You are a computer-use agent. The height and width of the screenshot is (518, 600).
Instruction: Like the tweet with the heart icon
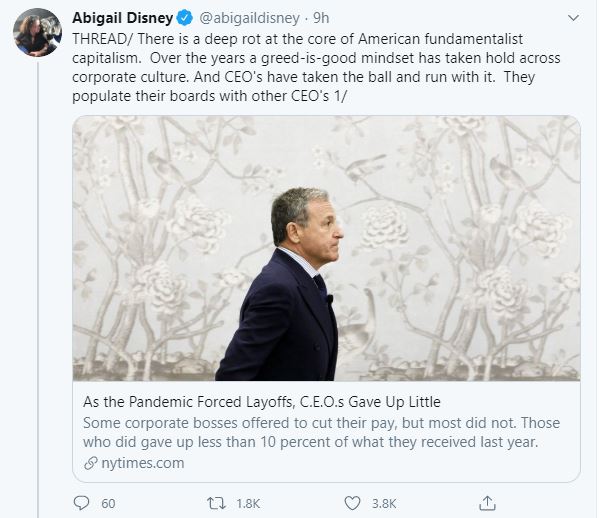[350, 502]
